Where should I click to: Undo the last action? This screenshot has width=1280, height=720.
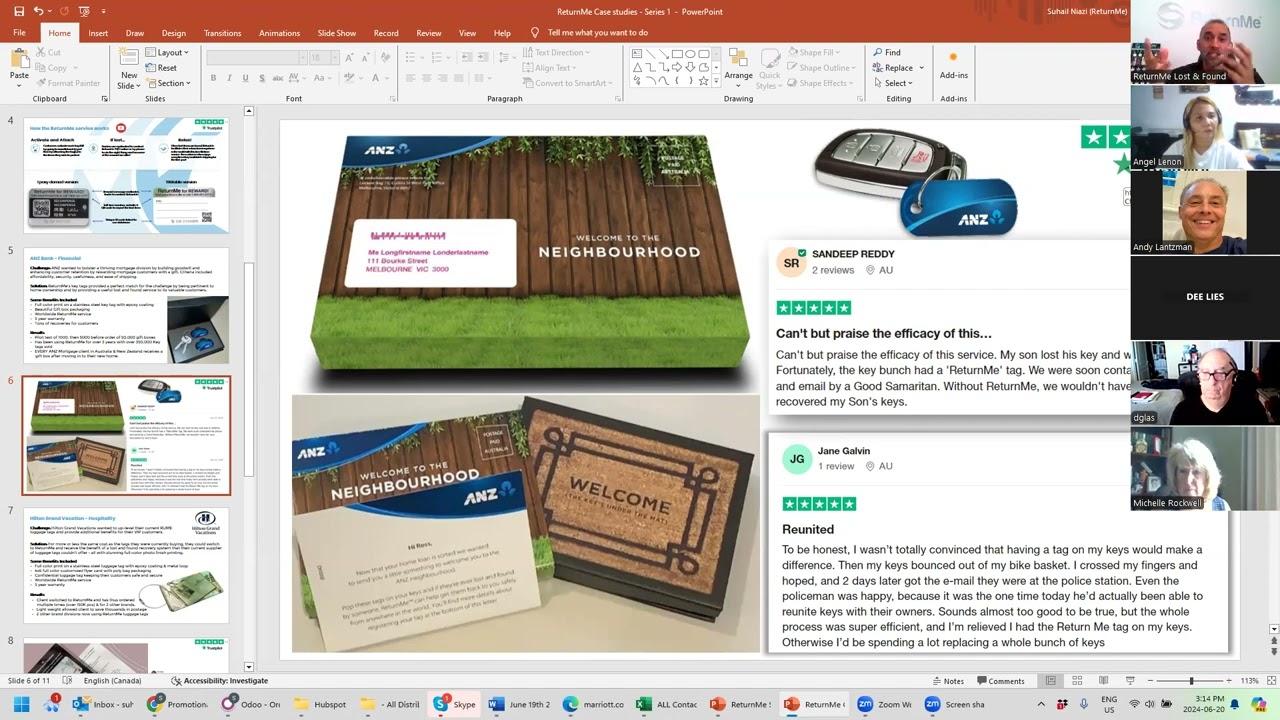38,11
